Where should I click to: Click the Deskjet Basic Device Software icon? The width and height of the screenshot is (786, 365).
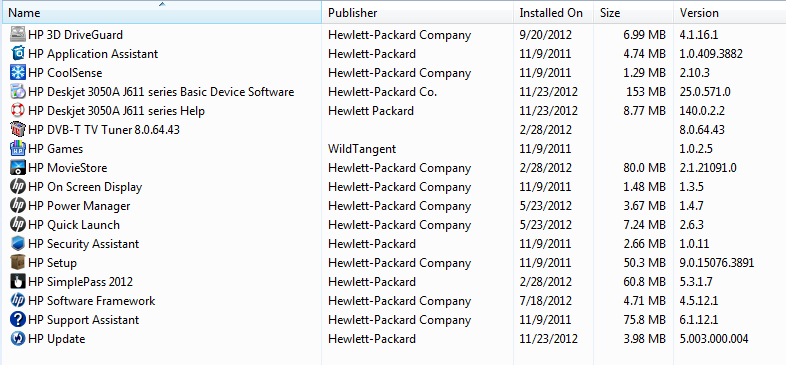(x=18, y=92)
